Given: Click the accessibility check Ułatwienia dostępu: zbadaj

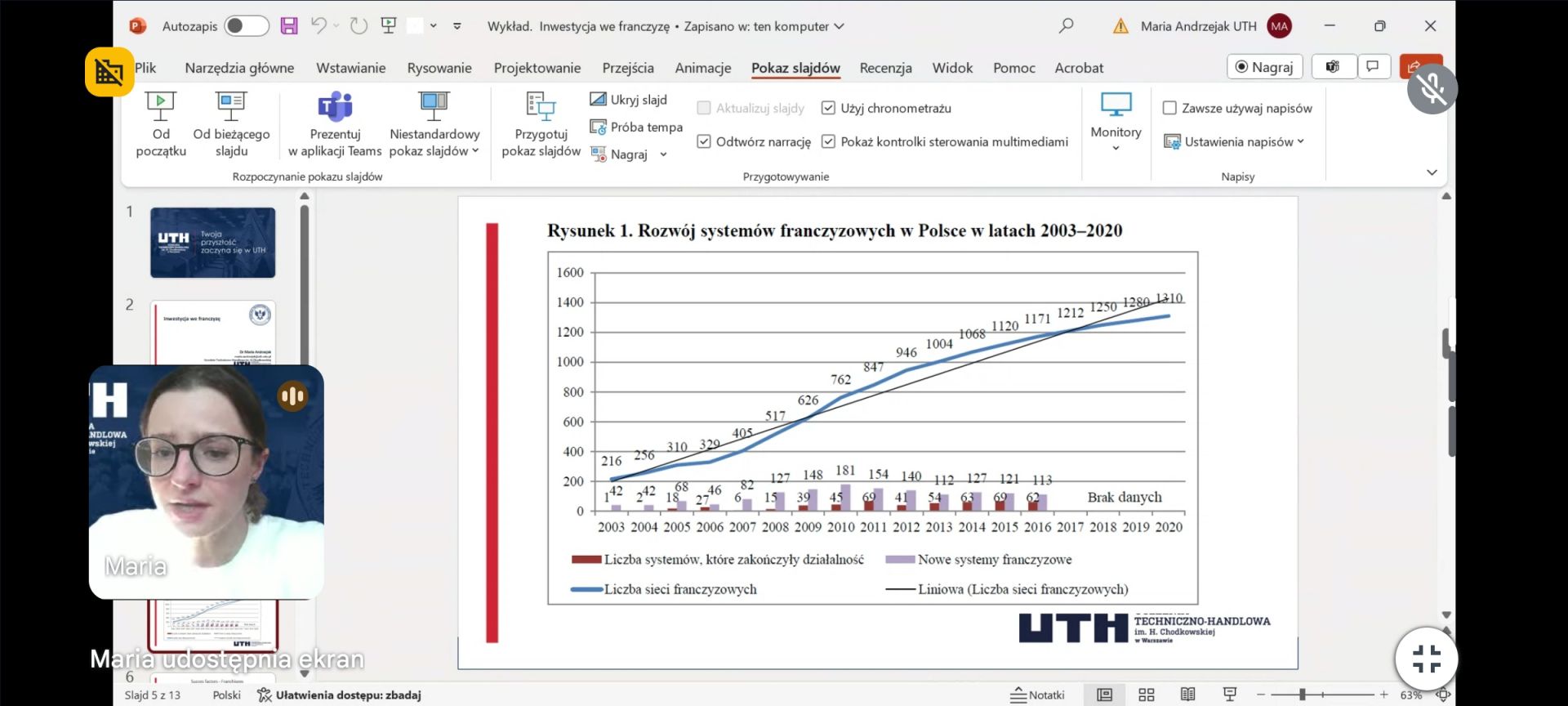Looking at the screenshot, I should click(x=339, y=695).
